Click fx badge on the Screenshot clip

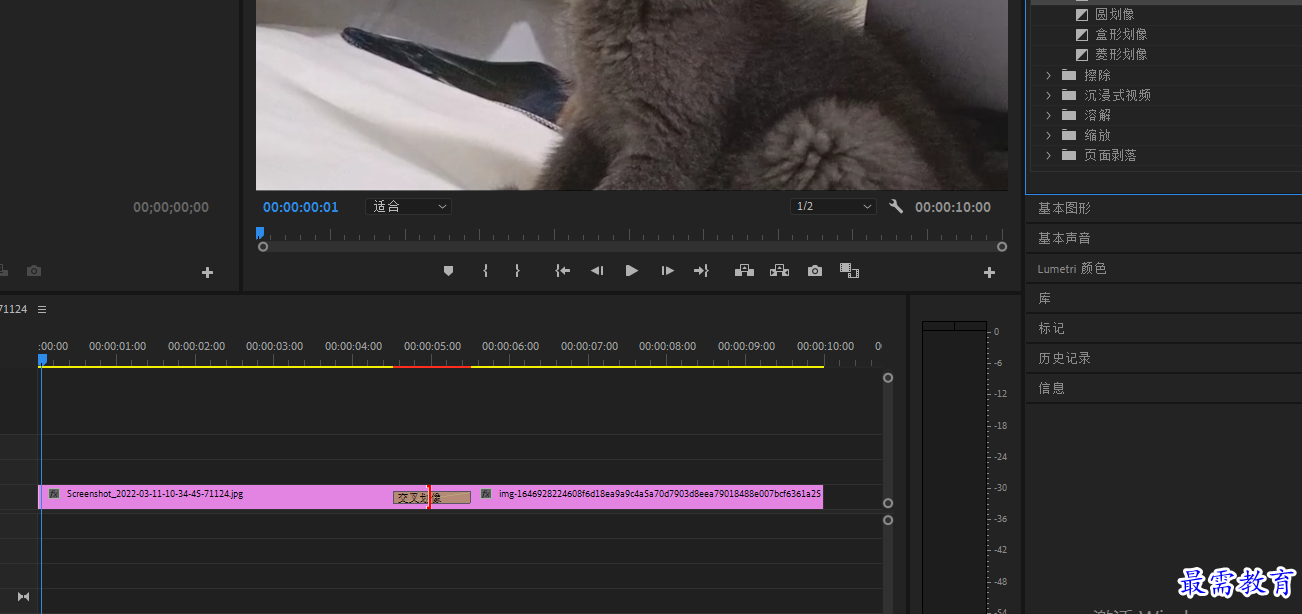click(x=54, y=494)
